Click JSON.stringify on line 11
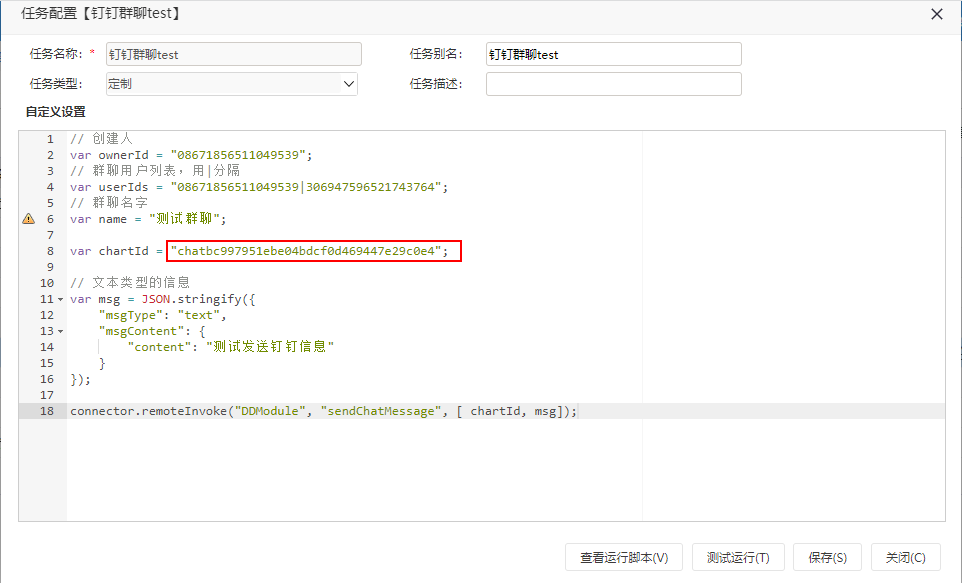This screenshot has width=962, height=583. tap(191, 299)
